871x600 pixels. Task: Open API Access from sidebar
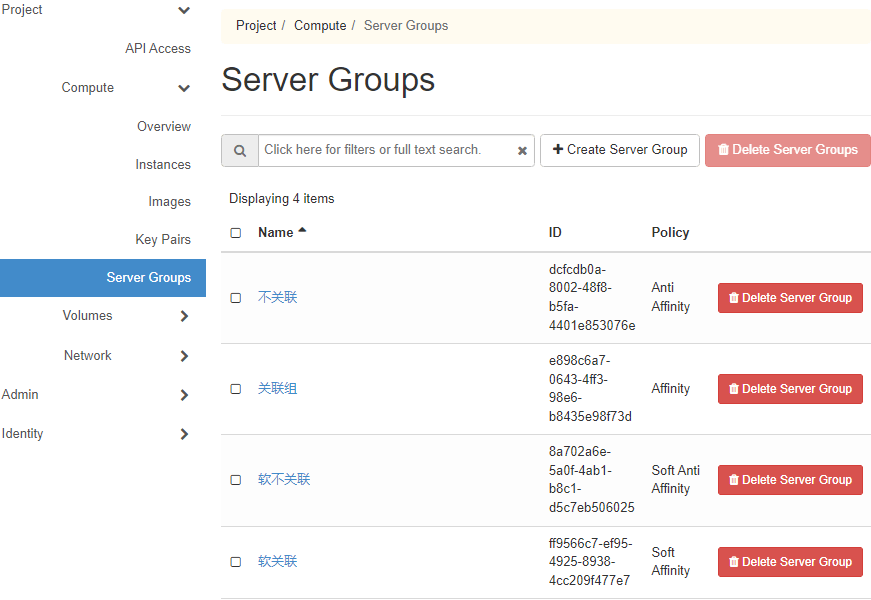click(158, 49)
